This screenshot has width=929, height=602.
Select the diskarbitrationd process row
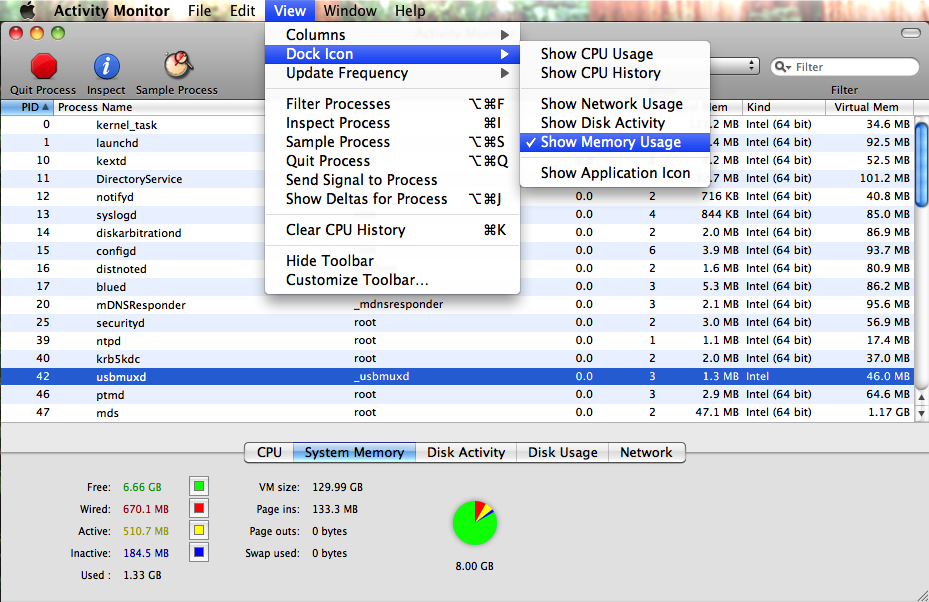point(457,232)
